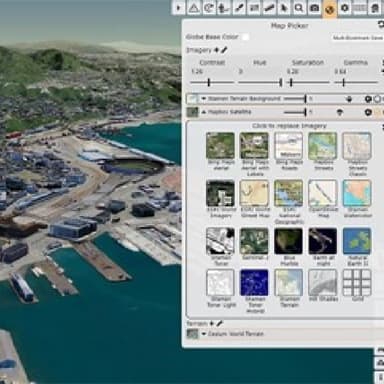Toggle the circle button in Stamen Terrain Background row
Screen dimensions: 384x384
click(x=377, y=99)
